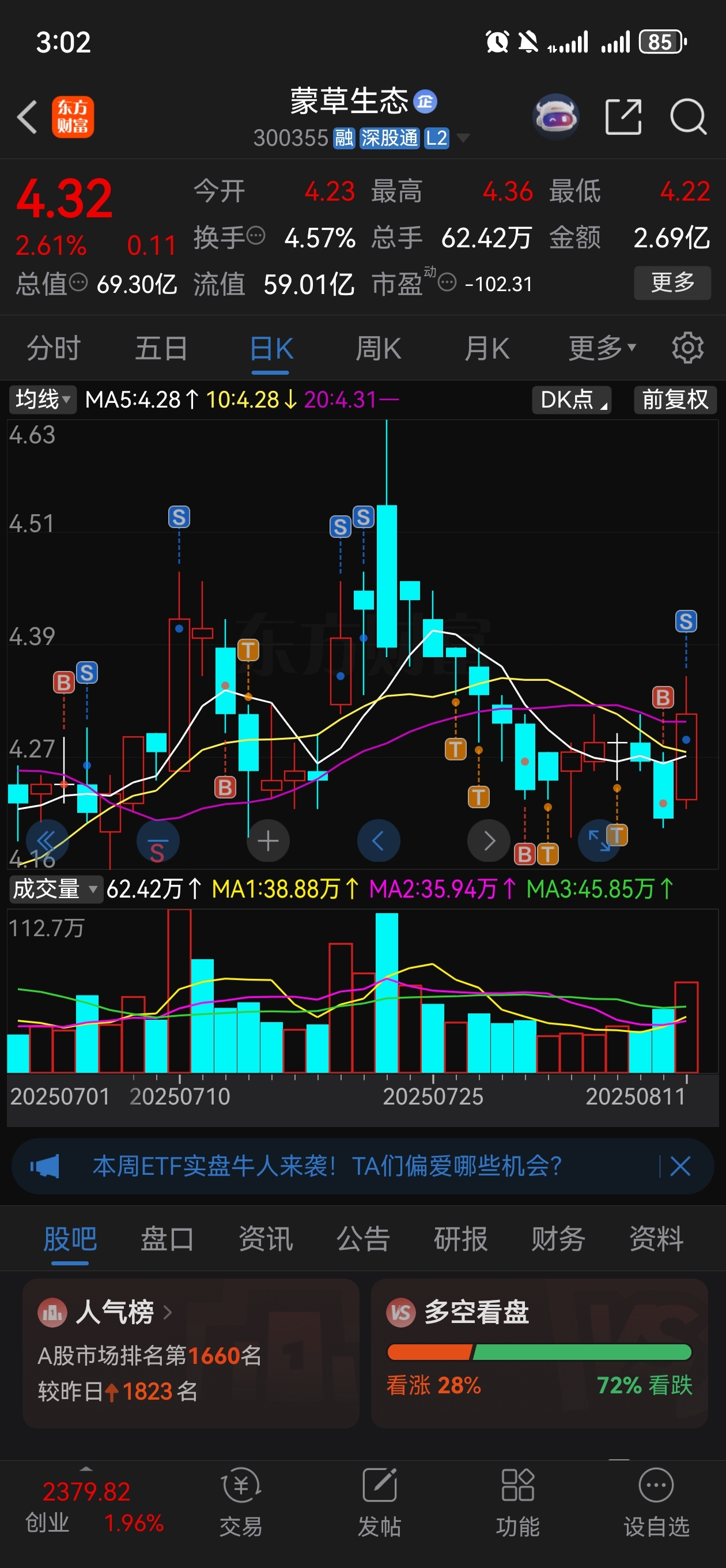Open chart settings gear
Viewport: 726px width, 1568px height.
[687, 349]
